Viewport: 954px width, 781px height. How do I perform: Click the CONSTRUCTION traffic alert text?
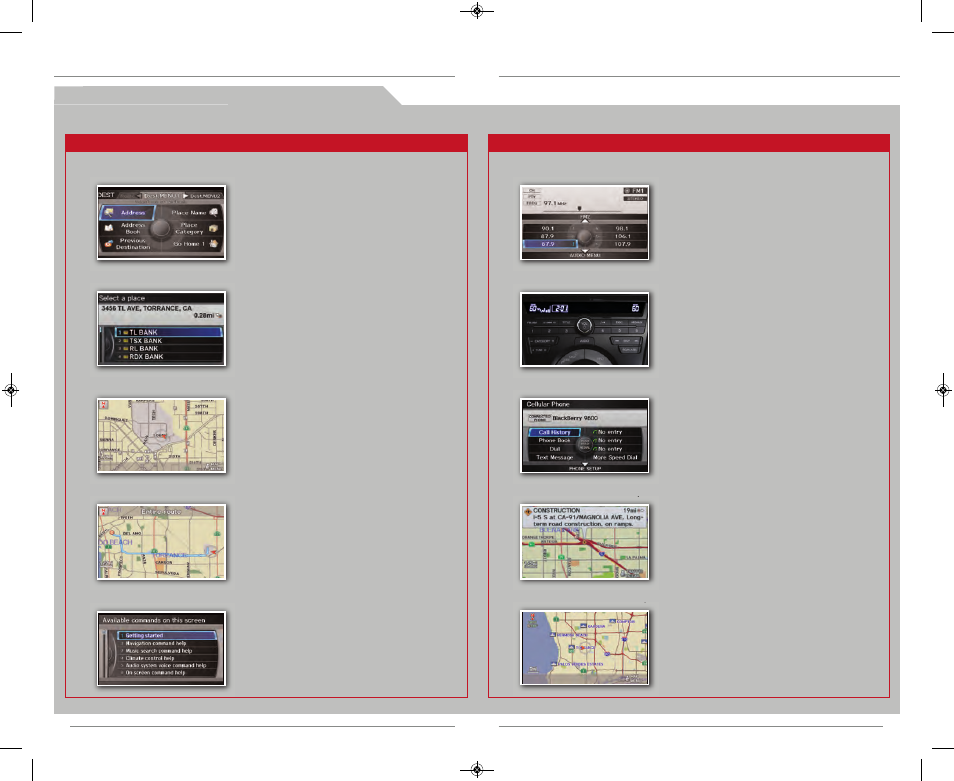click(556, 510)
